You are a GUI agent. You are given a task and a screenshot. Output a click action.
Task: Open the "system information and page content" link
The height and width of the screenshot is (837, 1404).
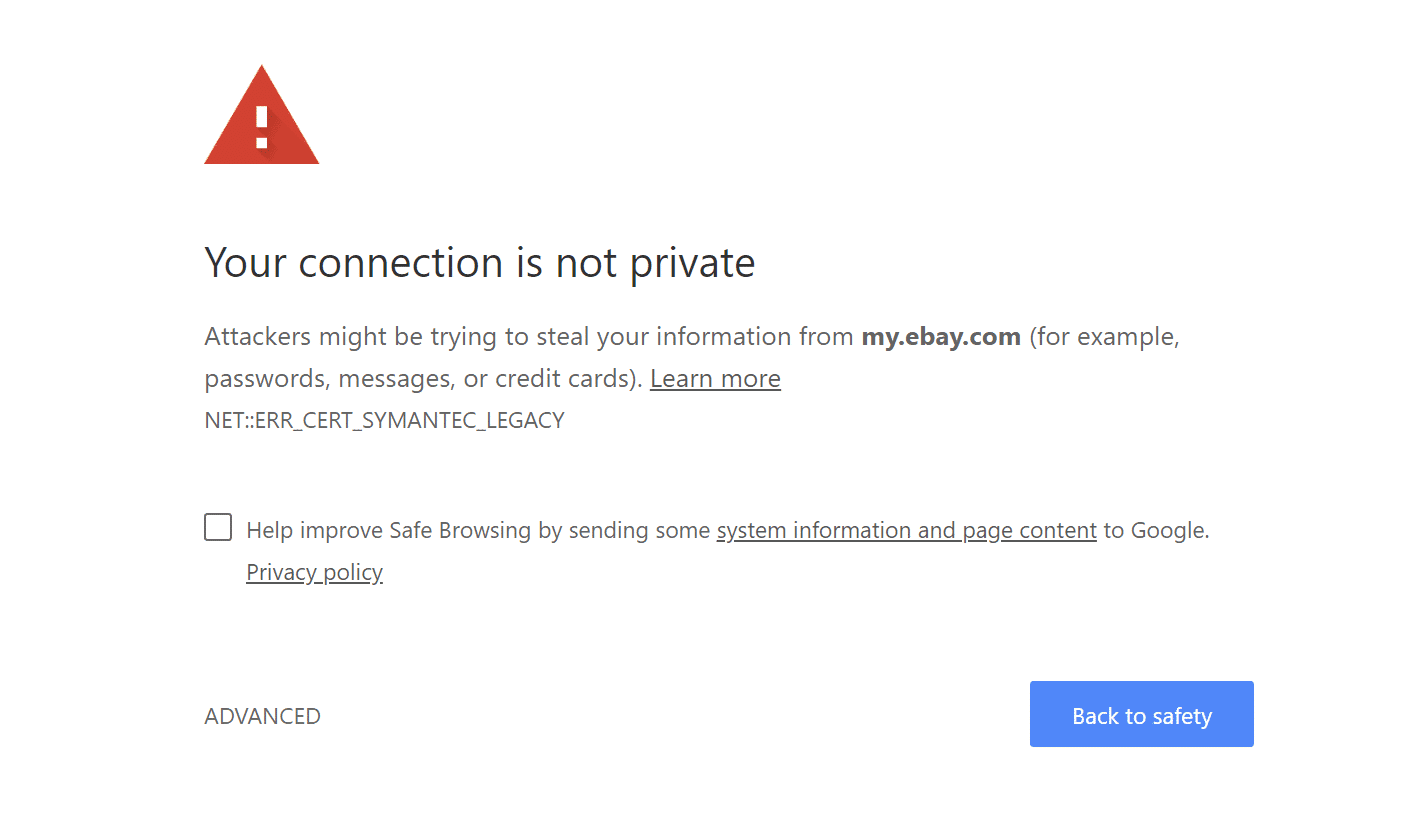pos(906,530)
